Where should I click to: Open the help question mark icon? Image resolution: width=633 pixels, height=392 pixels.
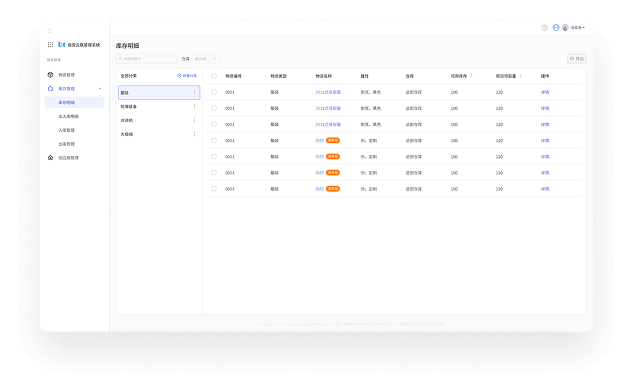tap(545, 27)
